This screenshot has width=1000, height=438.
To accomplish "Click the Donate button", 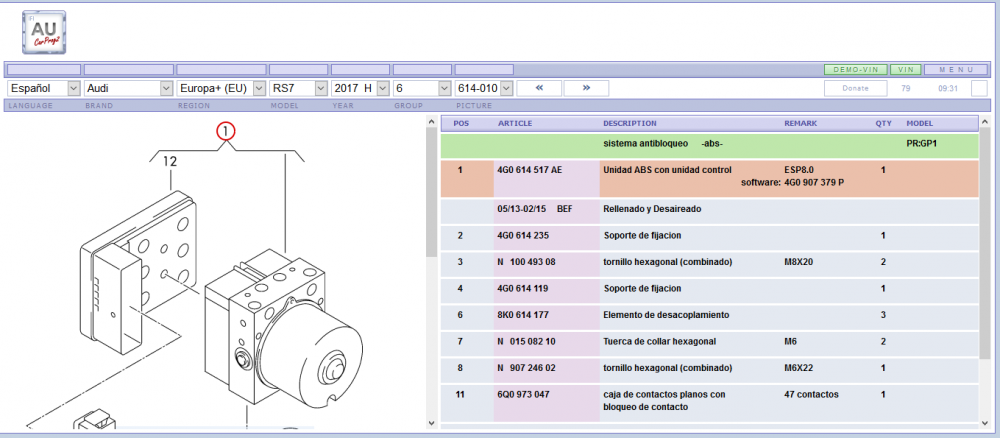I will coord(855,88).
